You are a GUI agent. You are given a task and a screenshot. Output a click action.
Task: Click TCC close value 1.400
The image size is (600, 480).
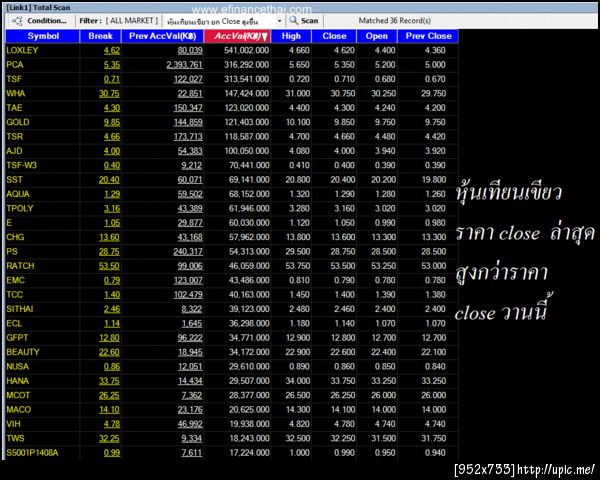point(344,295)
